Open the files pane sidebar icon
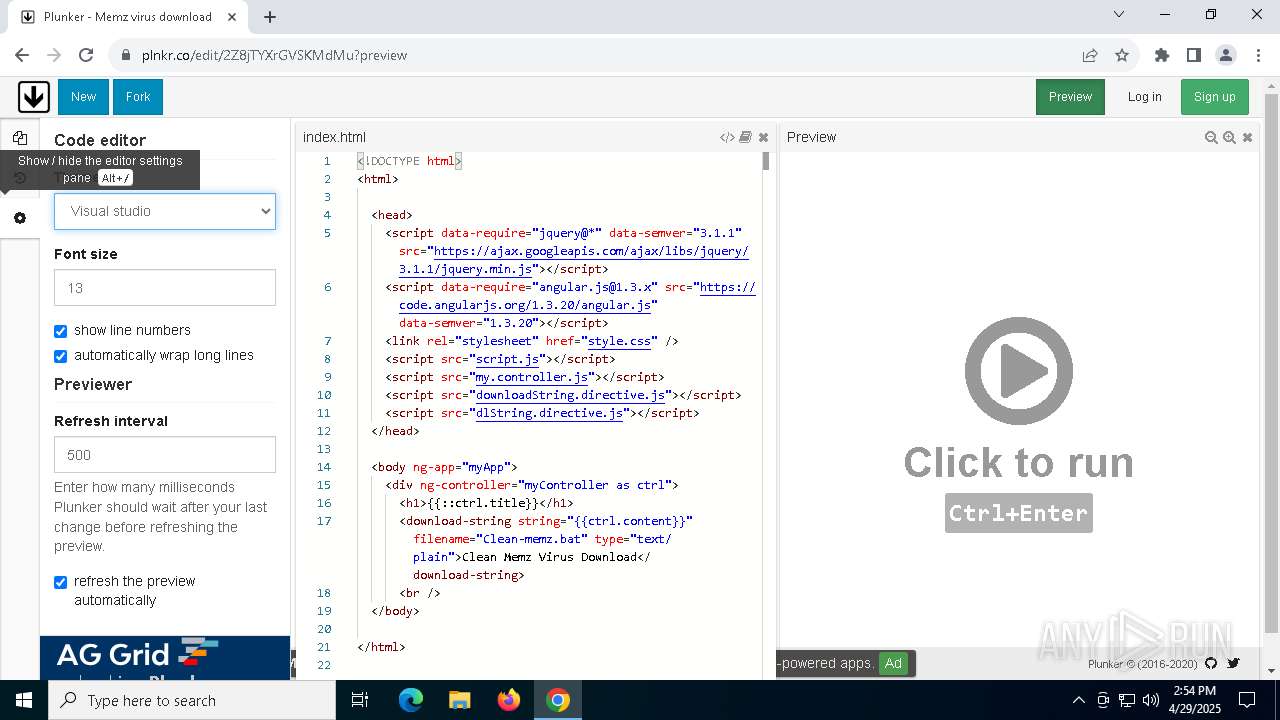Viewport: 1280px width, 720px height. pos(20,138)
